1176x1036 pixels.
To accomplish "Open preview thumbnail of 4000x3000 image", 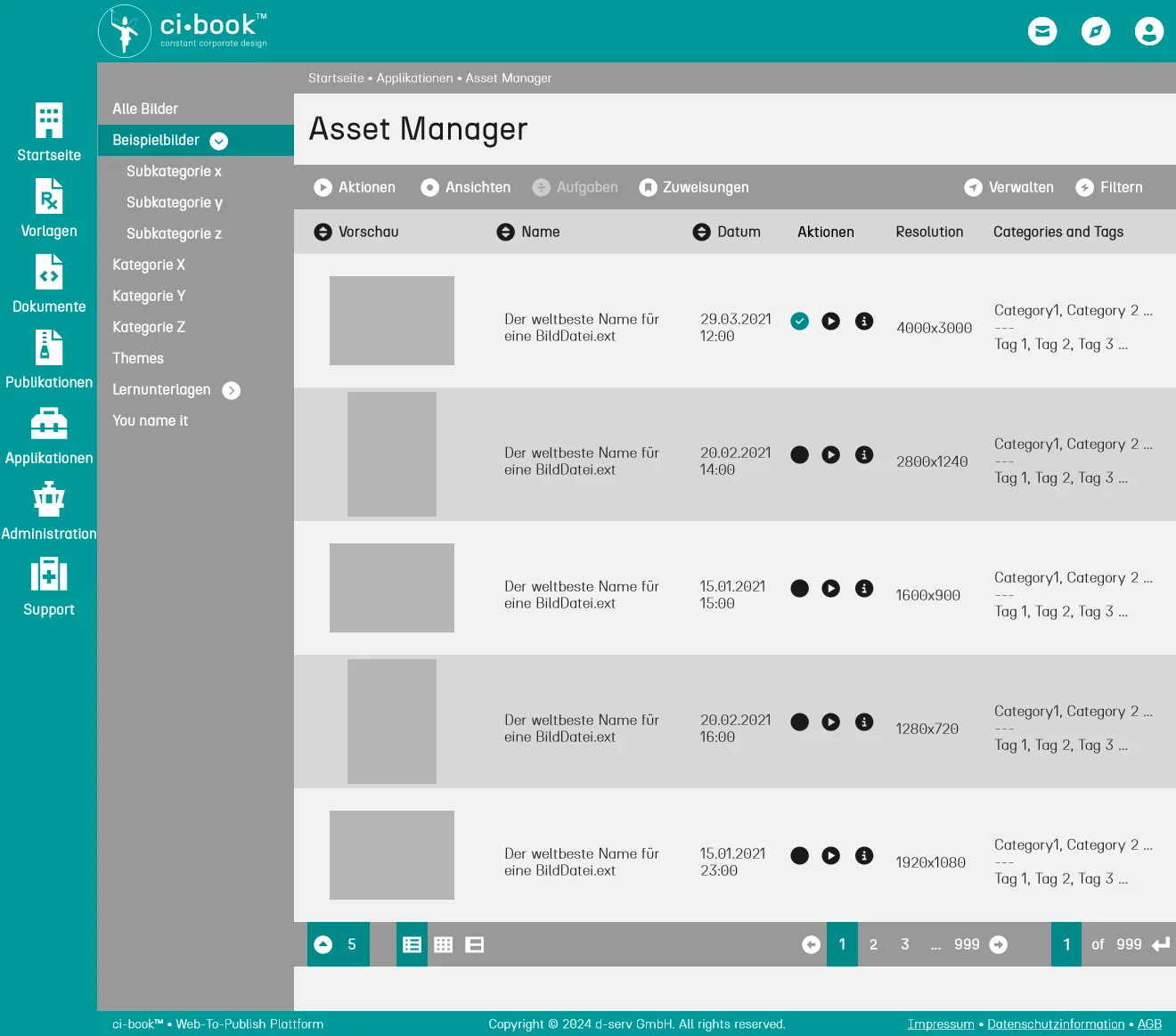I will (x=392, y=321).
